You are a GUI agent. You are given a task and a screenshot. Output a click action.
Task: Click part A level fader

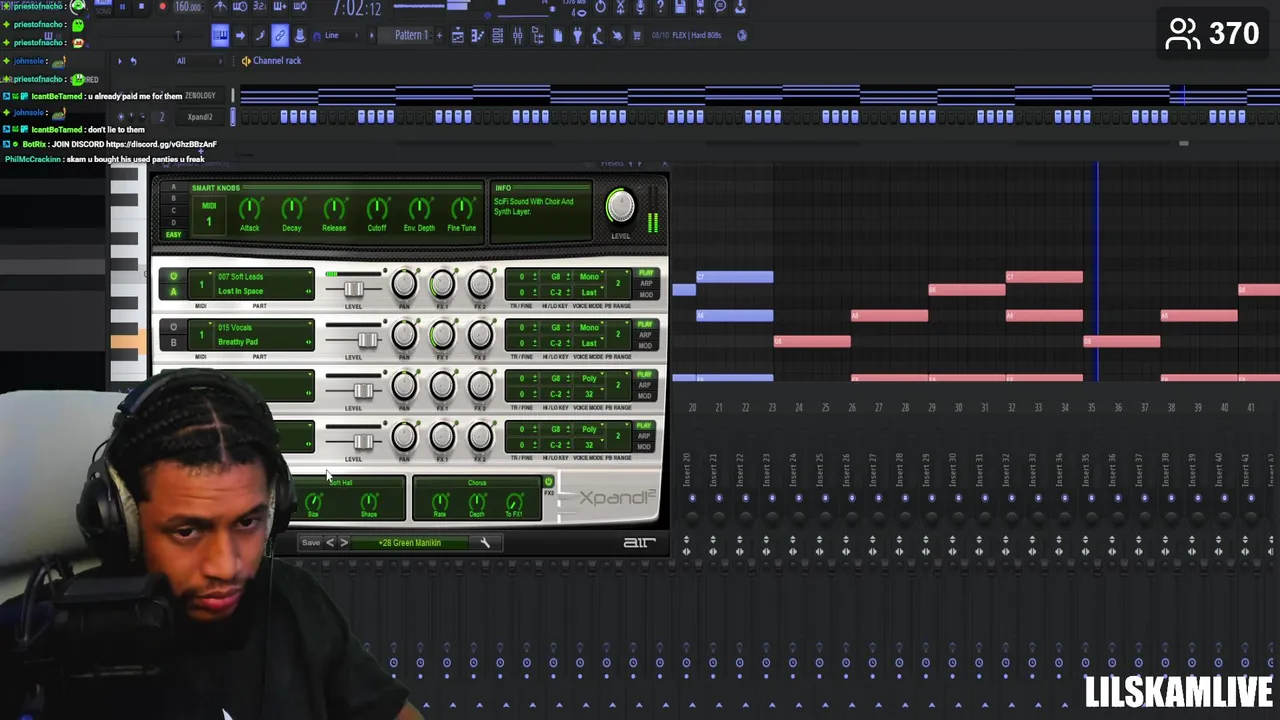point(353,289)
